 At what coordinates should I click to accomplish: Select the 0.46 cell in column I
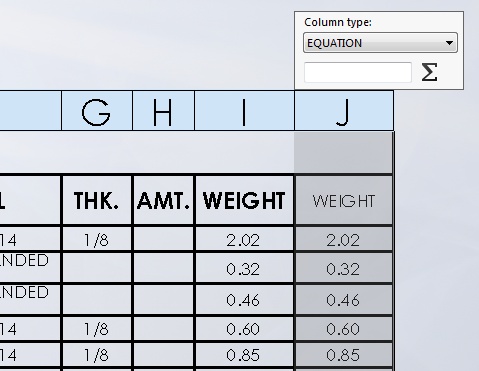(x=244, y=300)
